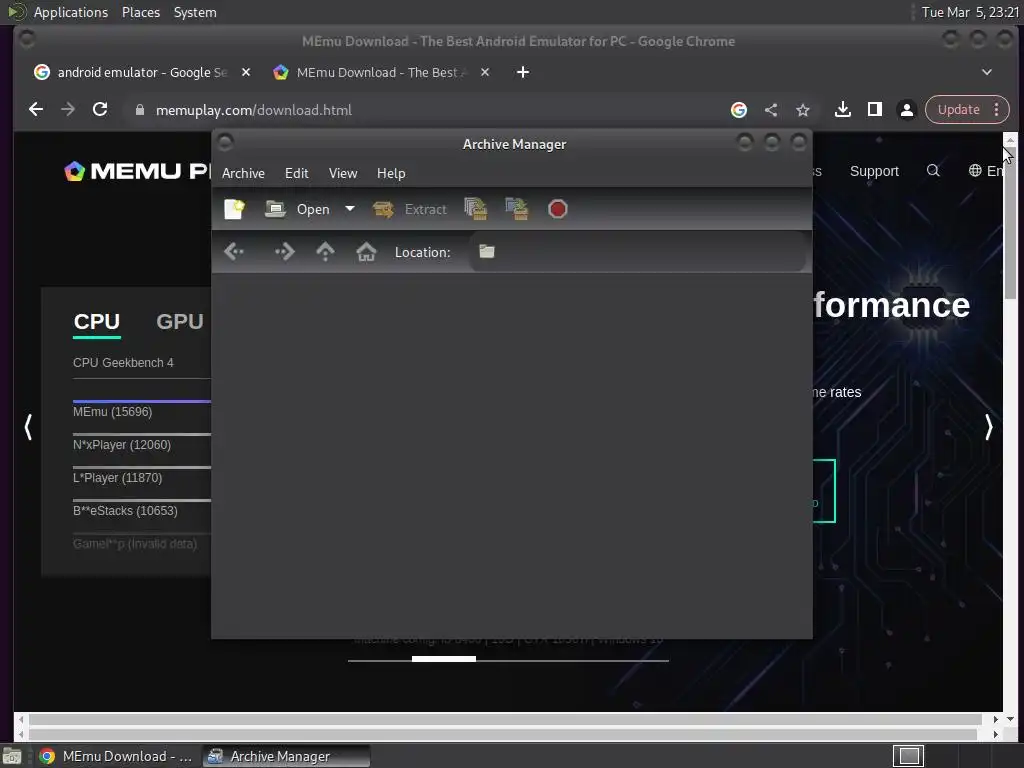Select the GPU benchmark tab
This screenshot has width=1024, height=768.
[x=180, y=322]
